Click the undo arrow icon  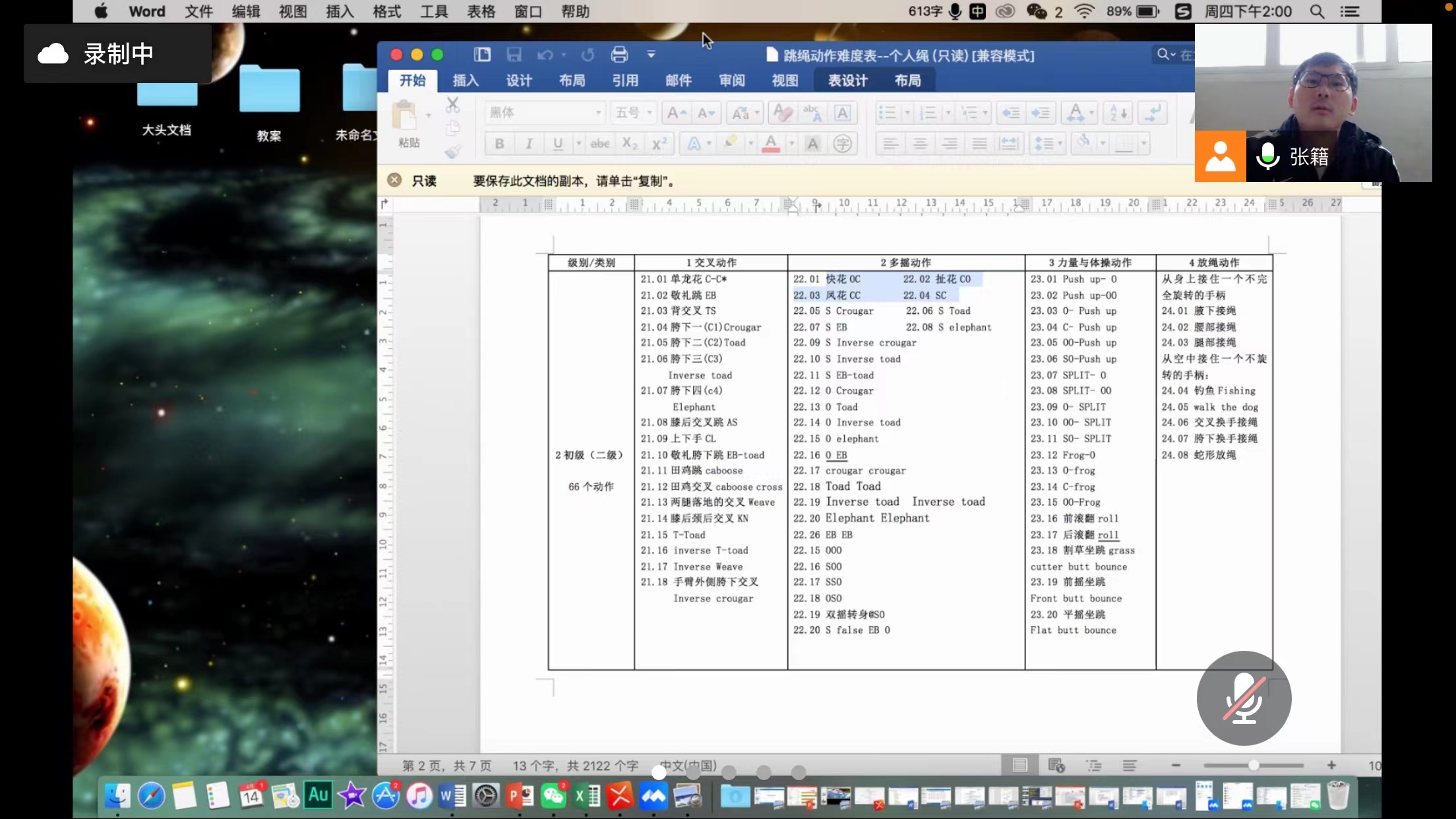click(545, 55)
